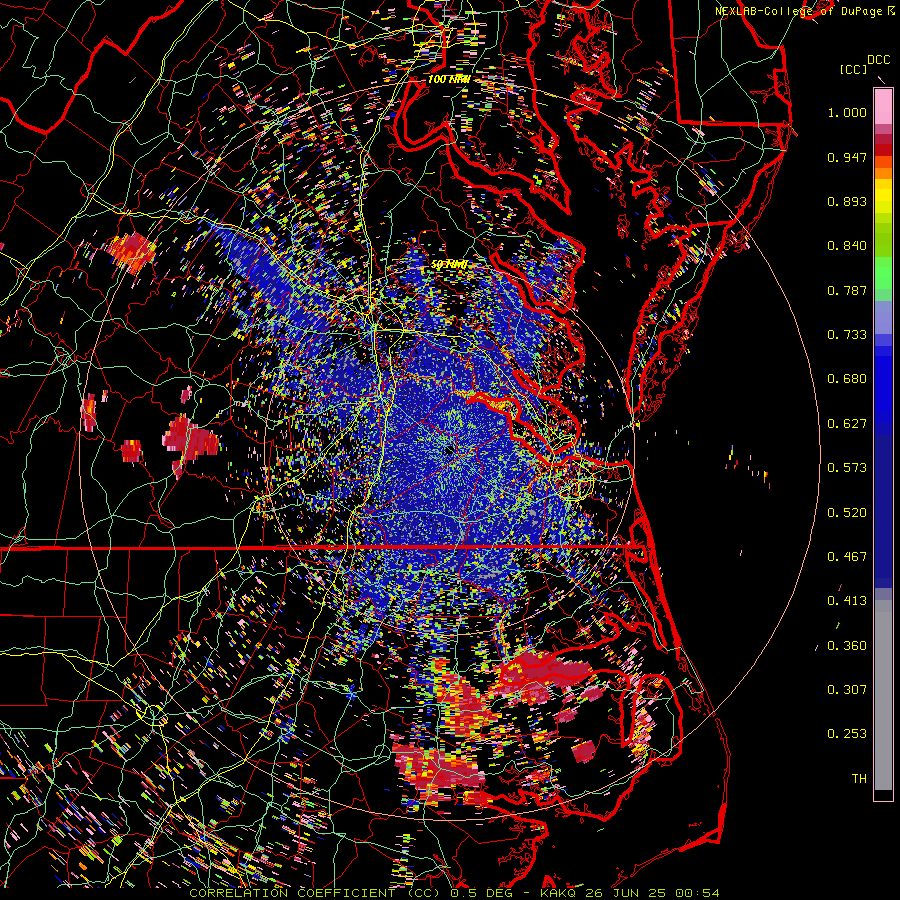Click the 100 NMI range ring label
Viewport: 900px width, 900px height.
[x=448, y=79]
